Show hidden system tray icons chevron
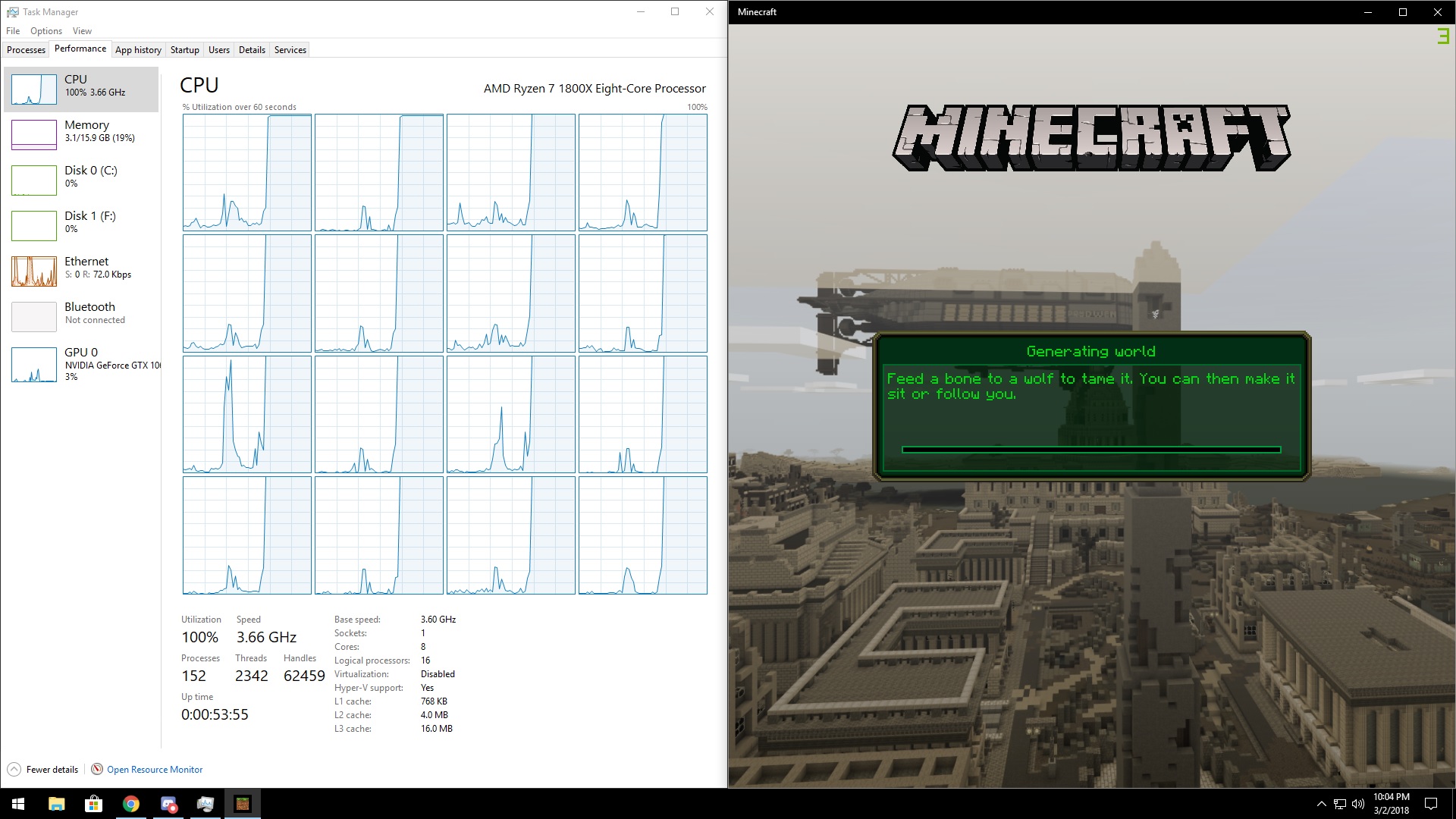1456x819 pixels. coord(1321,804)
